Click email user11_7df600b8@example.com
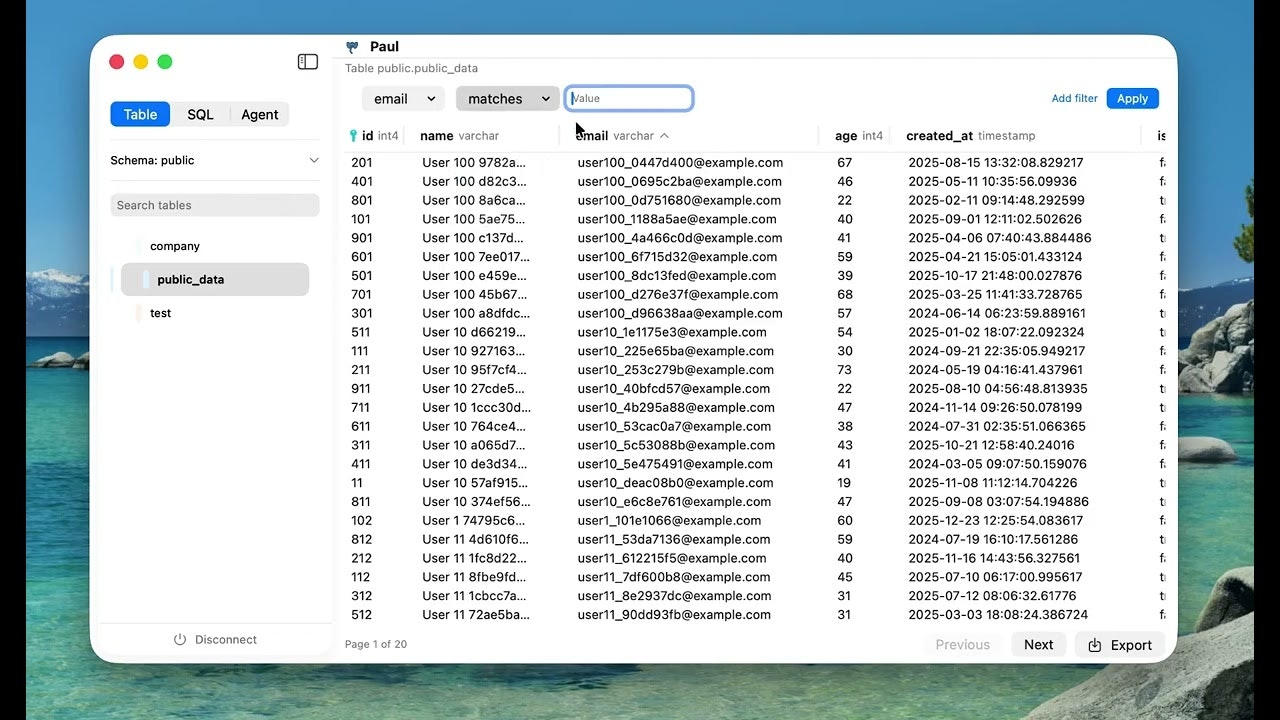The image size is (1280, 720). click(674, 578)
